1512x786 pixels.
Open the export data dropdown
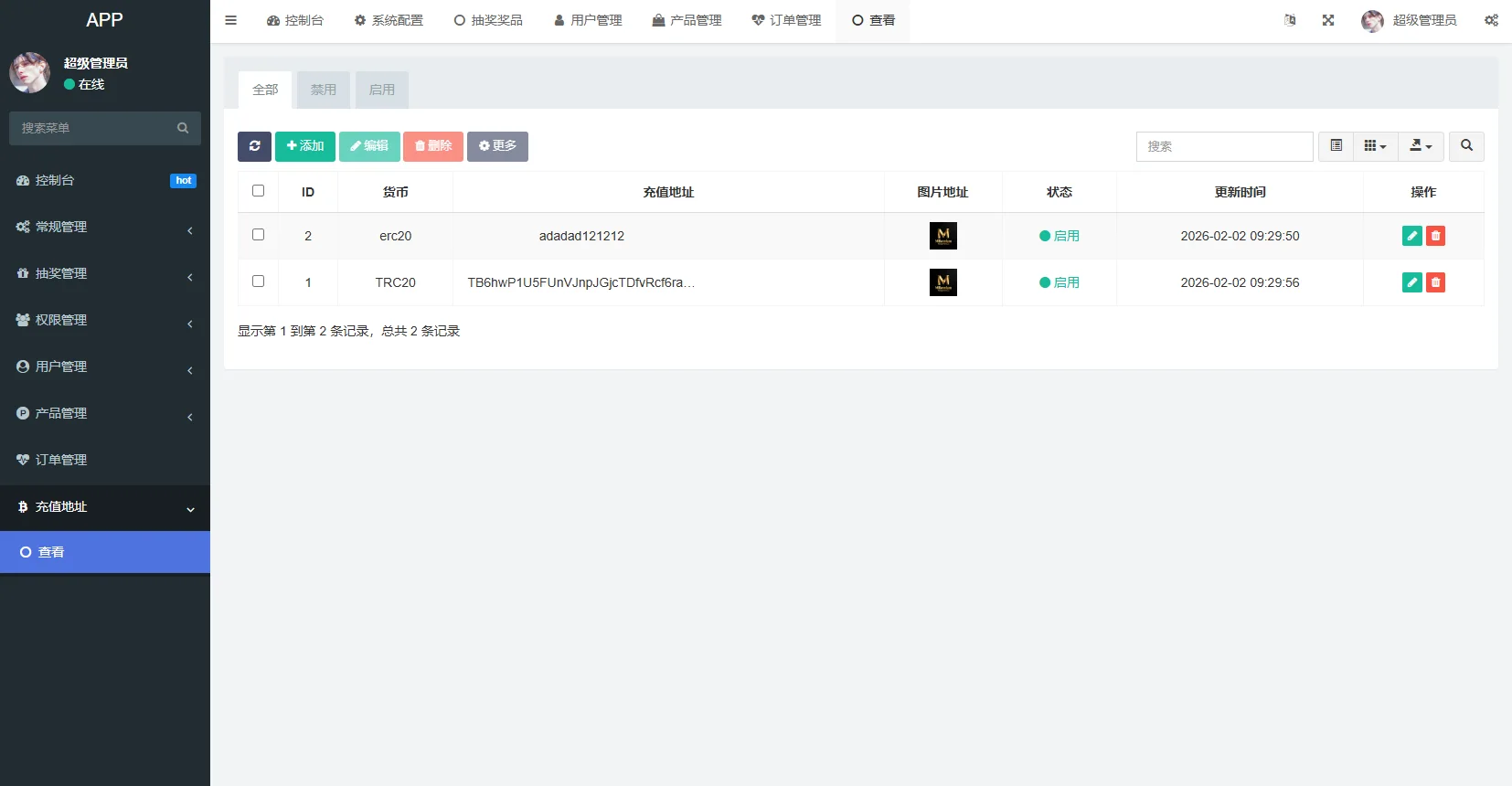1421,146
